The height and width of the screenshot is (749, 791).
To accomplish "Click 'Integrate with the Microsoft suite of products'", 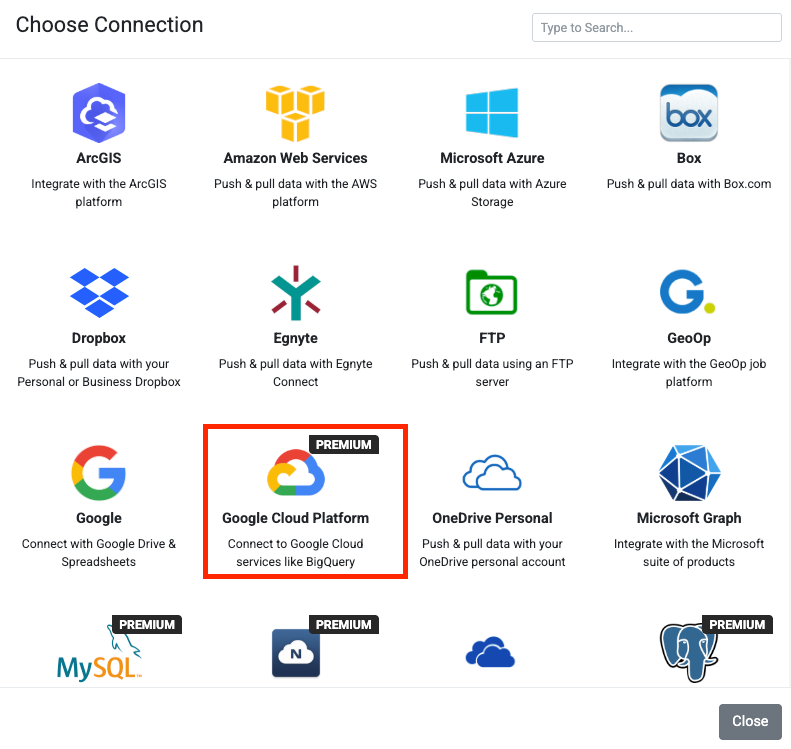I will coord(689,553).
